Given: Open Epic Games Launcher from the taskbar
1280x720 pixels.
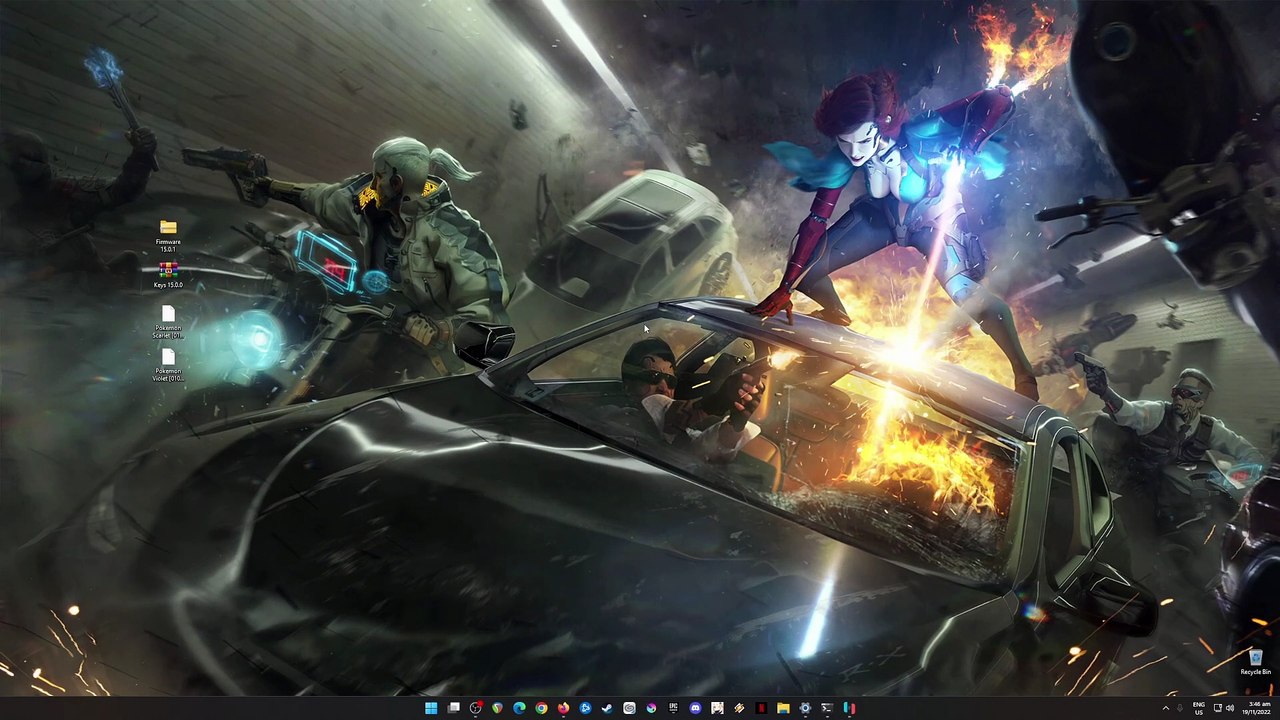Looking at the screenshot, I should 673,708.
